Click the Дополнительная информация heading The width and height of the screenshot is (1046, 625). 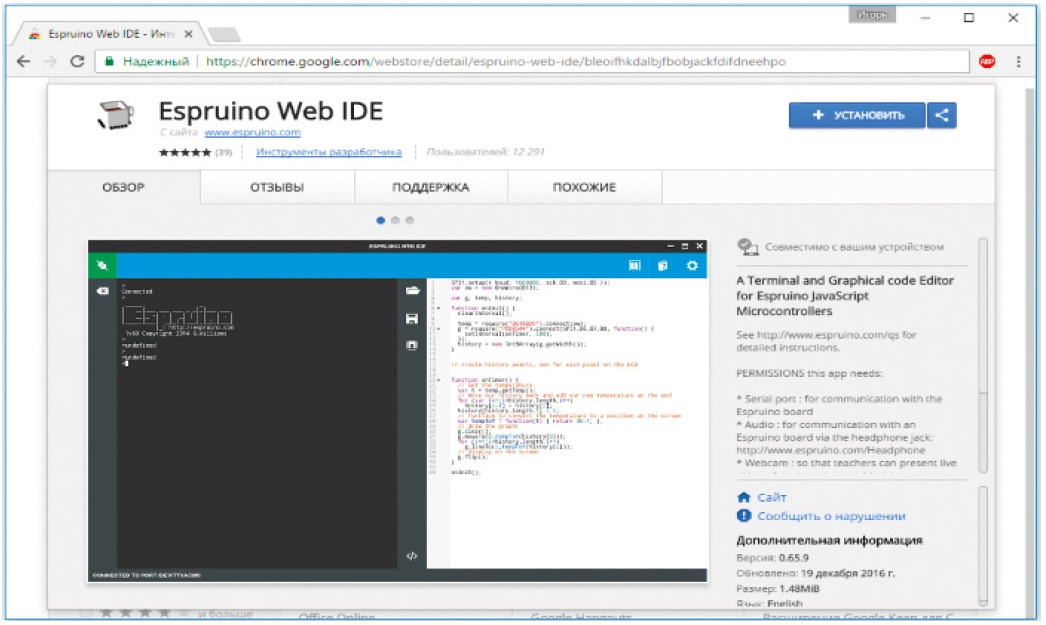(829, 540)
